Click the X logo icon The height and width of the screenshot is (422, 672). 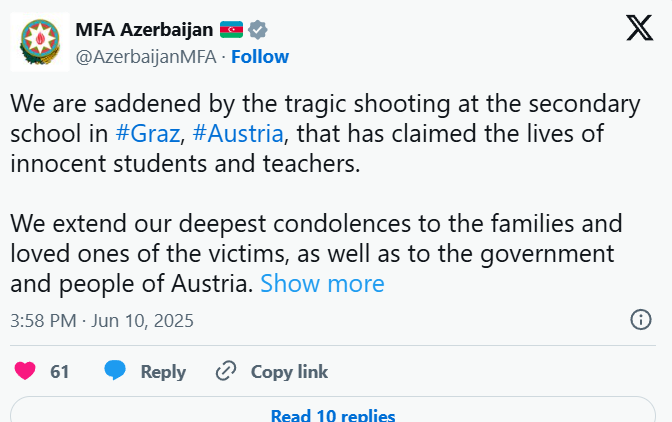click(x=640, y=28)
